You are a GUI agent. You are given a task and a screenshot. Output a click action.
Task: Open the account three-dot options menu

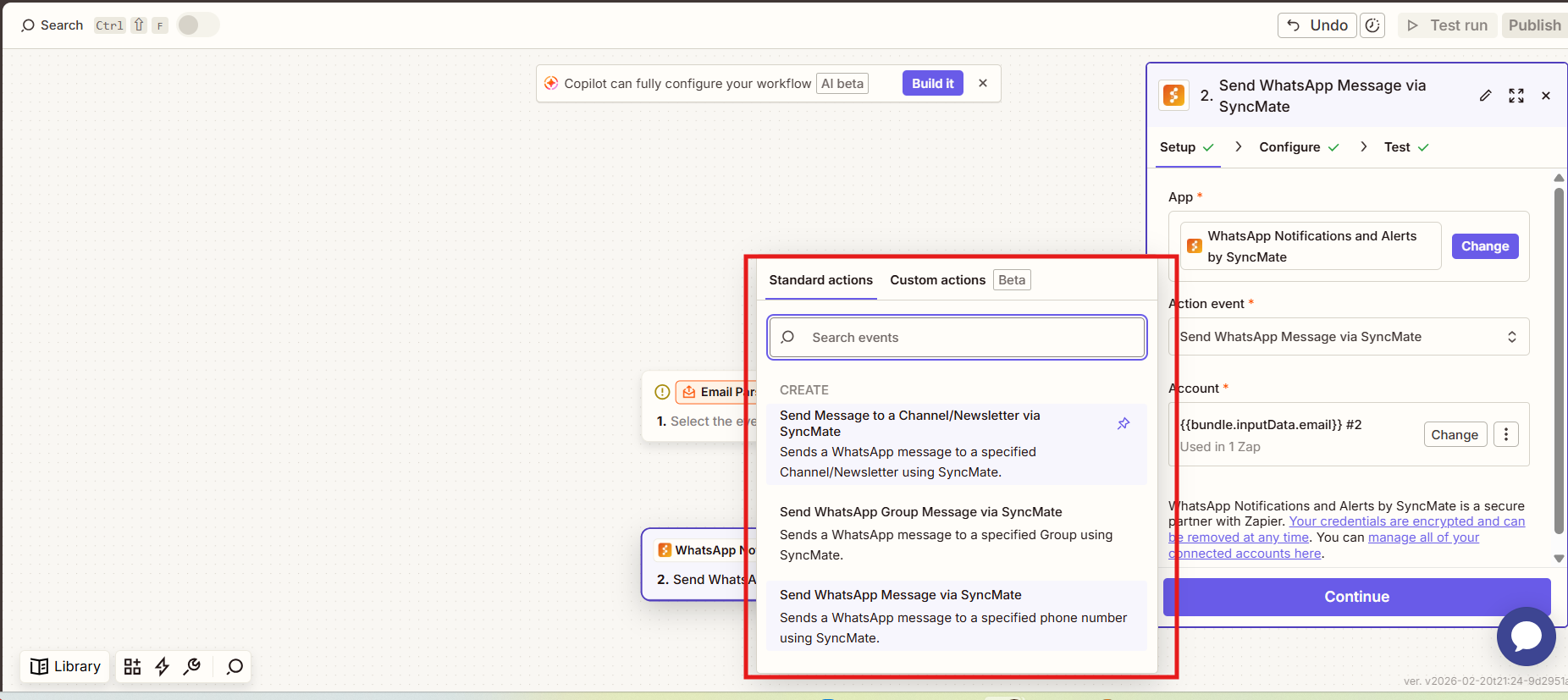1505,435
